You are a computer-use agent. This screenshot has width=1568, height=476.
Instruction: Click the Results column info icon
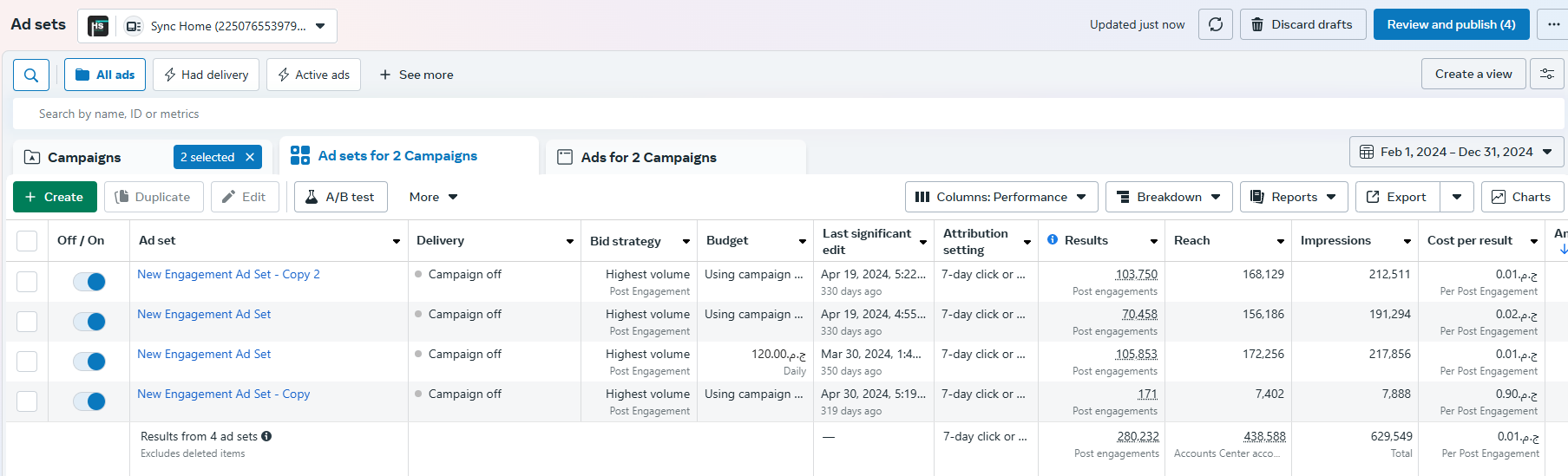pos(1052,240)
